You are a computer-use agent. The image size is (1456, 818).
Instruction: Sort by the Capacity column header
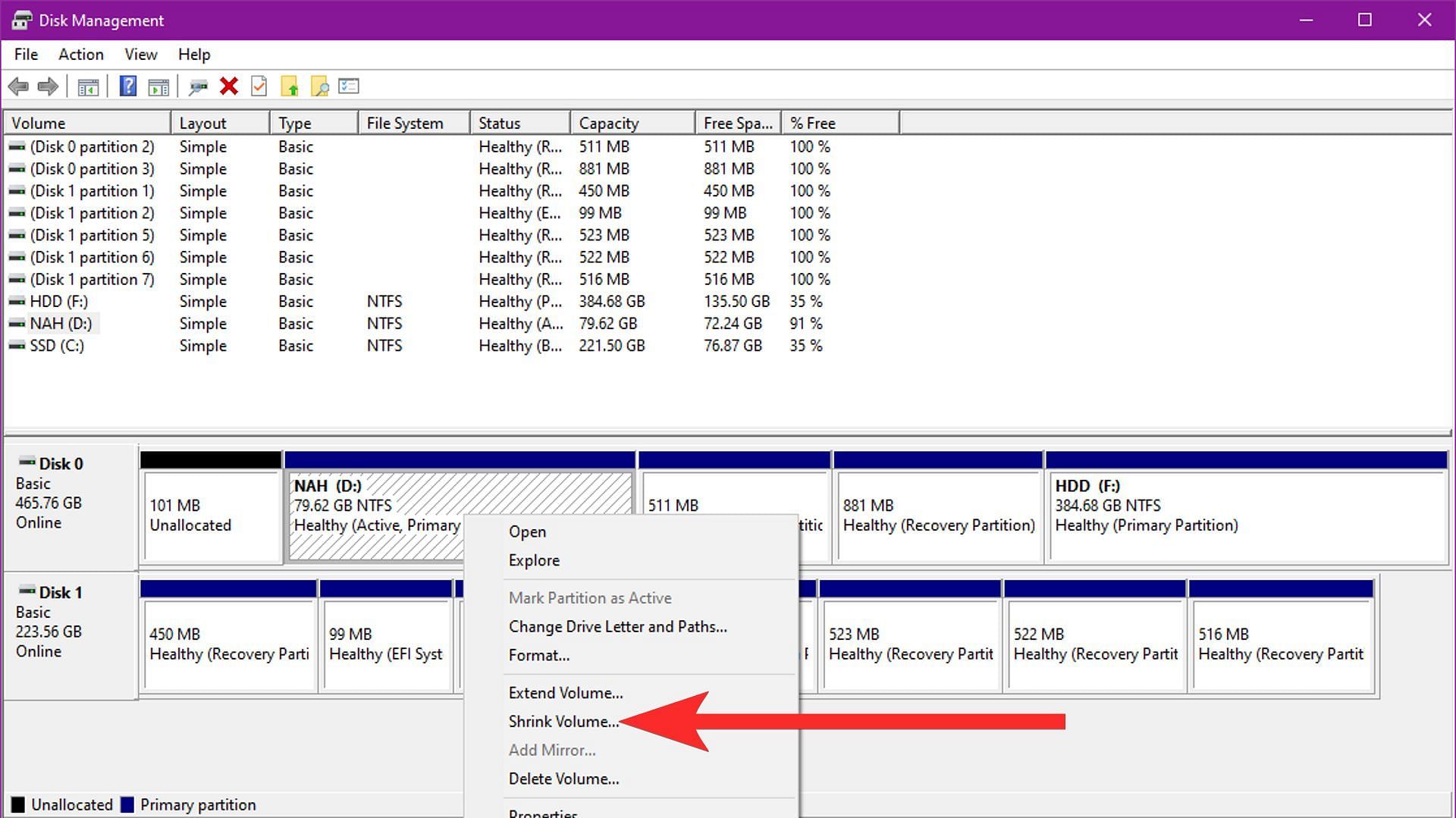click(x=633, y=123)
